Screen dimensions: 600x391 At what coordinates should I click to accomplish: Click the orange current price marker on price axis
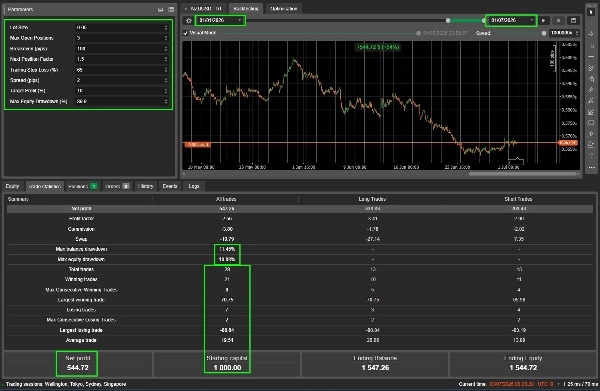tap(568, 143)
